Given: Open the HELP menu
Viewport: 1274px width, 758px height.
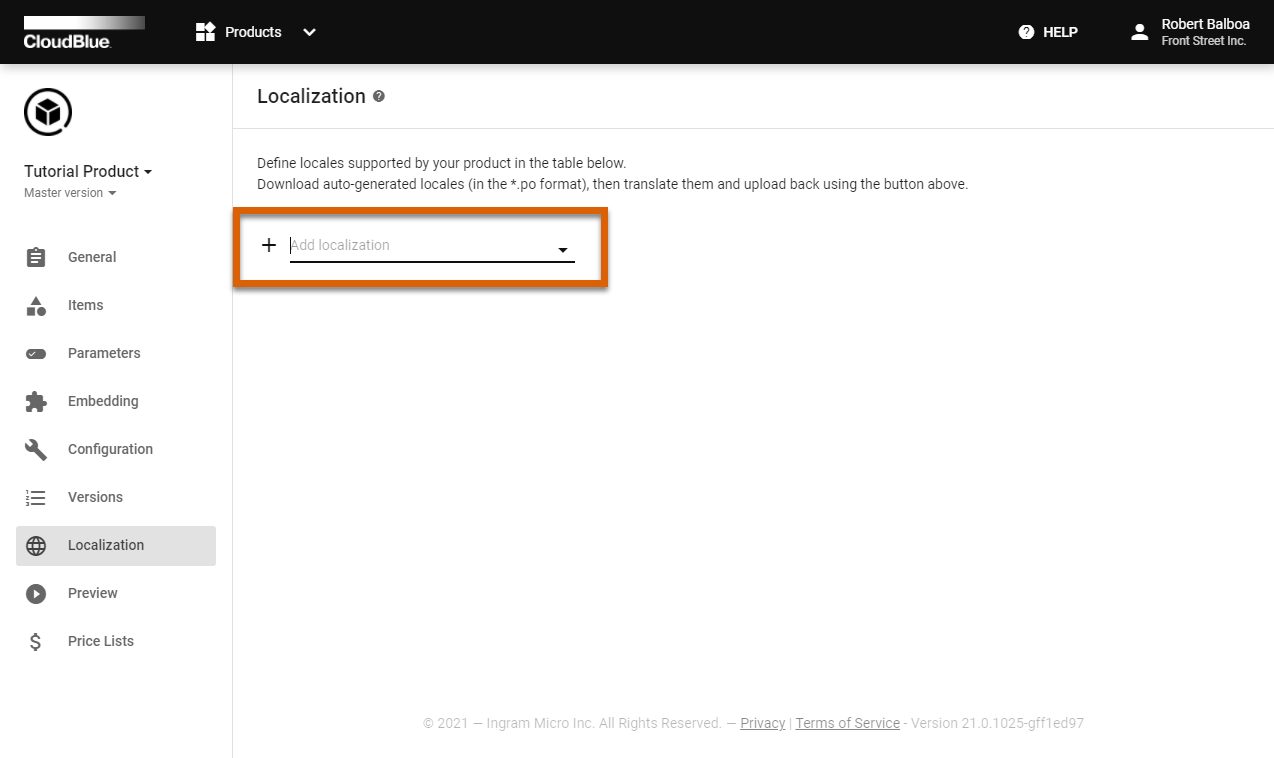Looking at the screenshot, I should (x=1047, y=31).
